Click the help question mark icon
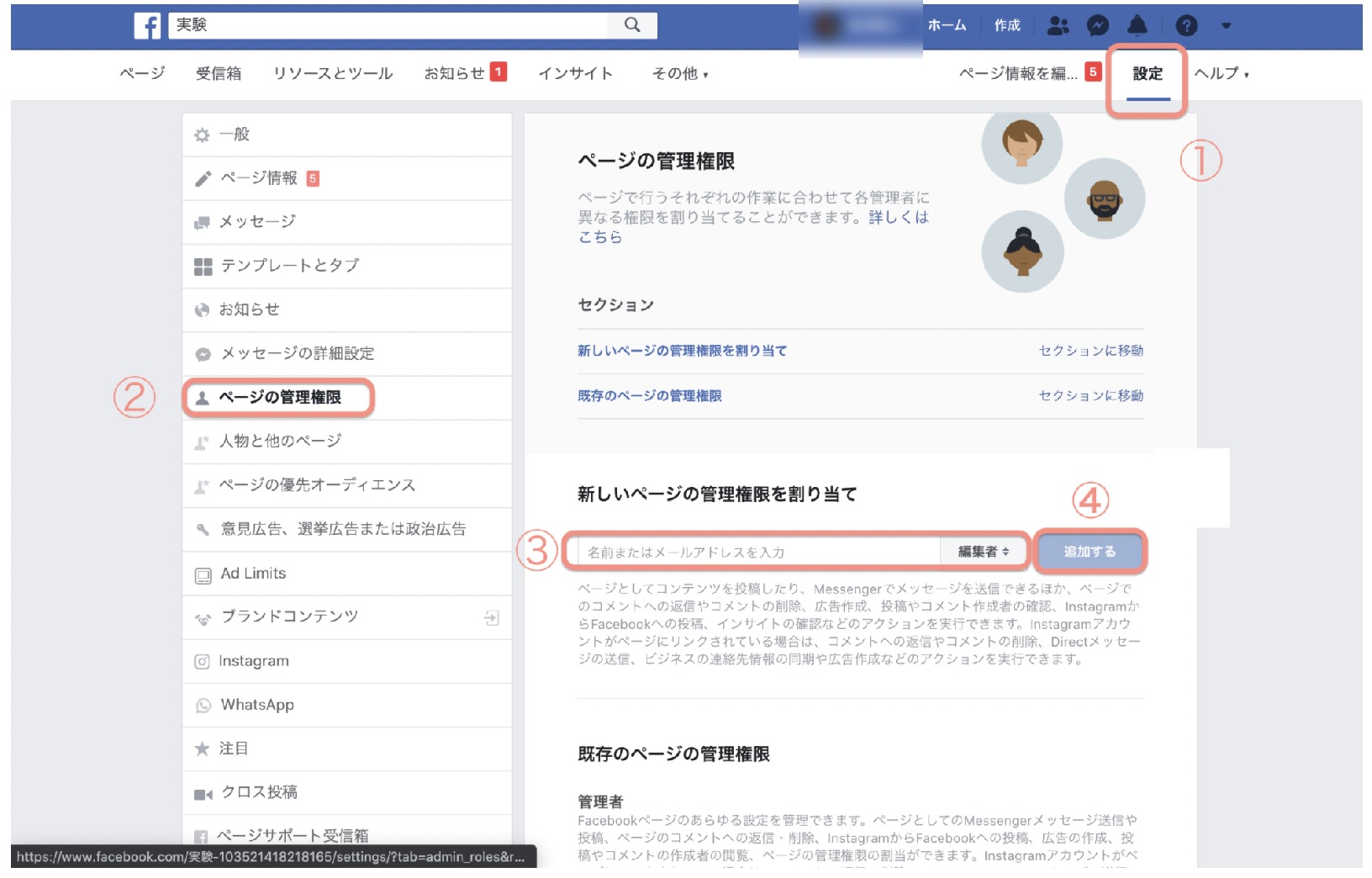This screenshot has height=878, width=1372. 1186,26
